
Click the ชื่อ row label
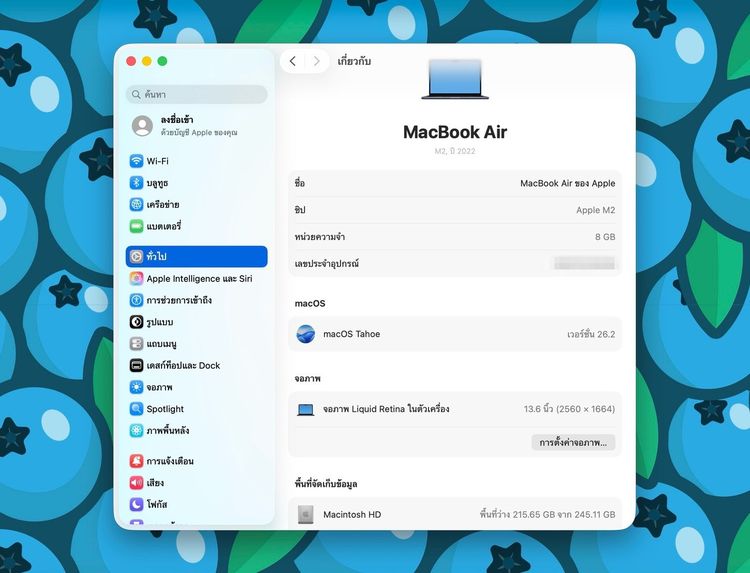tap(299, 183)
